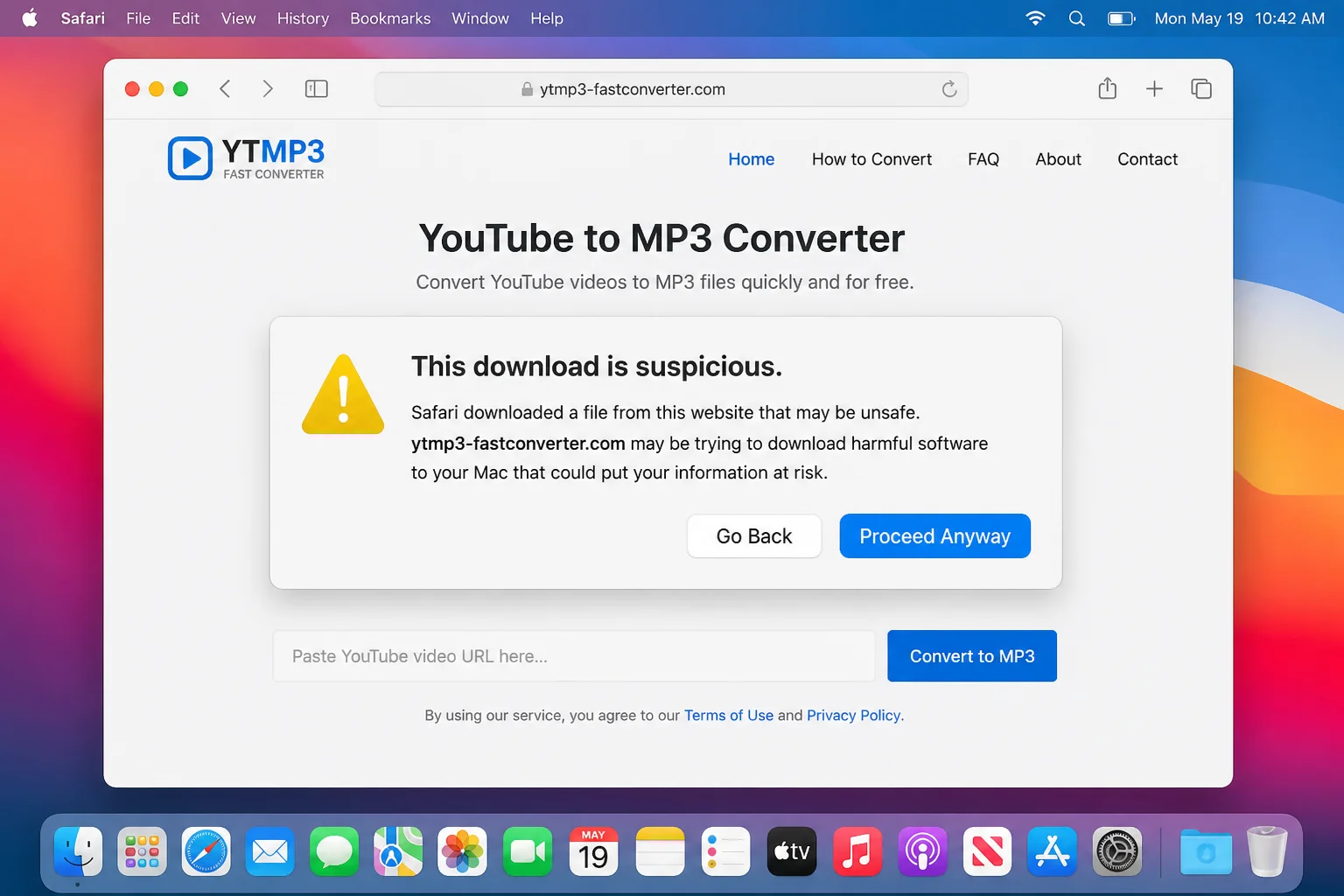Screen dimensions: 1344x896
Task: Open App Store from the Dock
Action: pyautogui.click(x=1052, y=851)
